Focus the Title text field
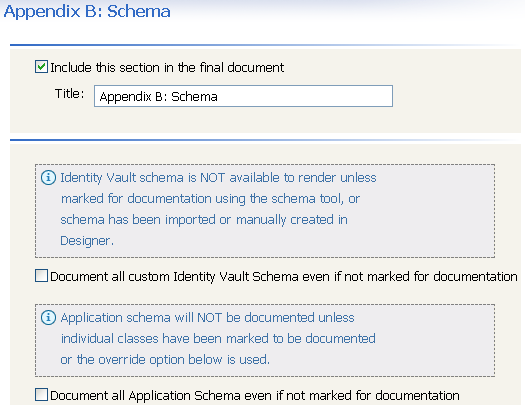This screenshot has height=405, width=525. tap(243, 96)
